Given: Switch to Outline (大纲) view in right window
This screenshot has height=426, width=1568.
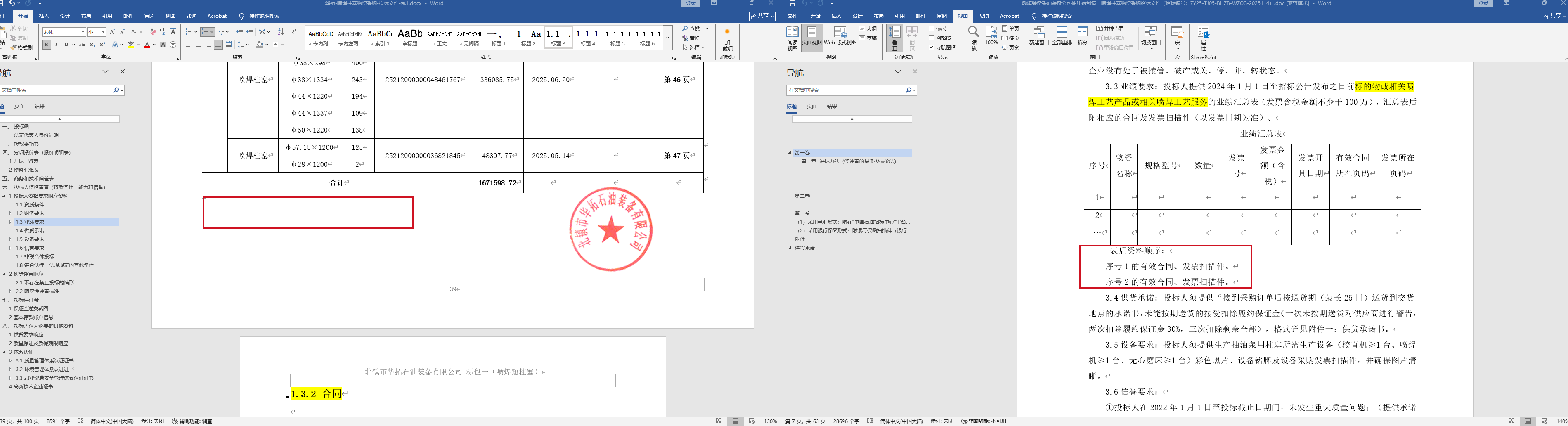Looking at the screenshot, I should [868, 28].
